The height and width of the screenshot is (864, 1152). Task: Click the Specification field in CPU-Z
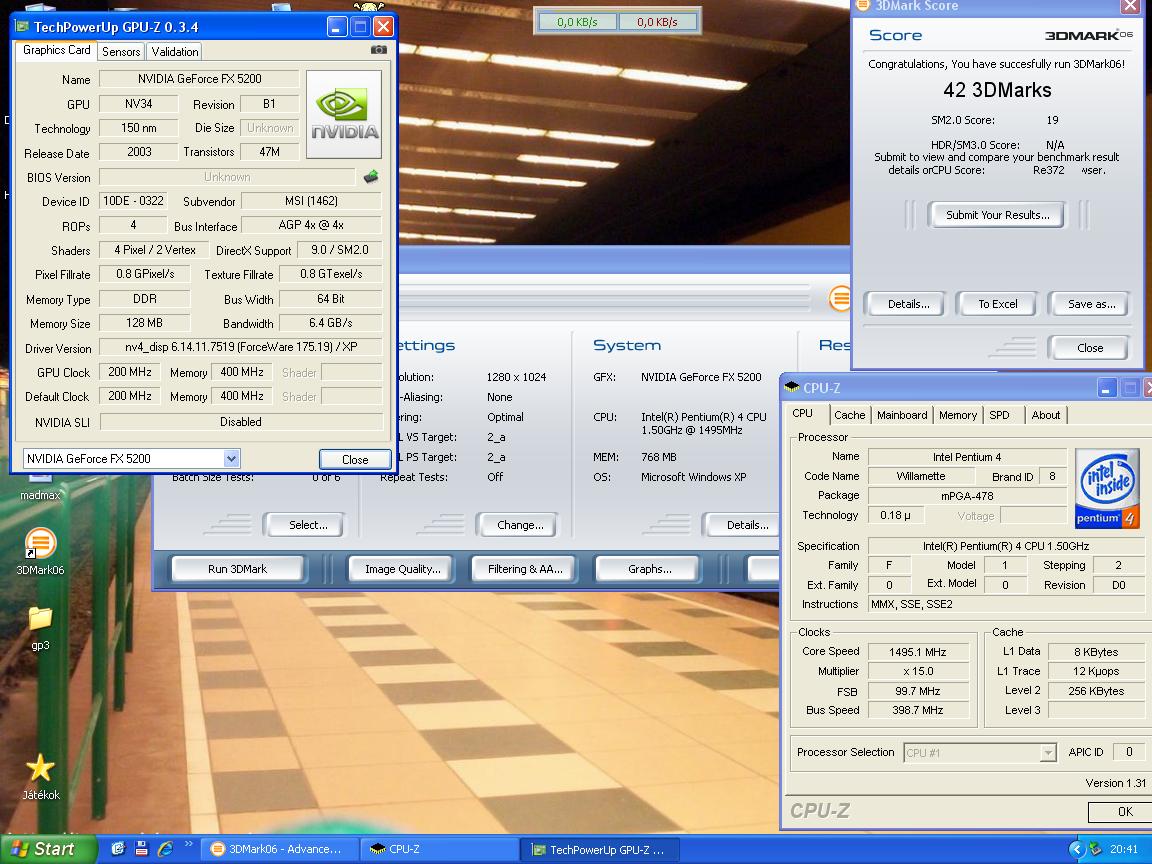click(1006, 546)
